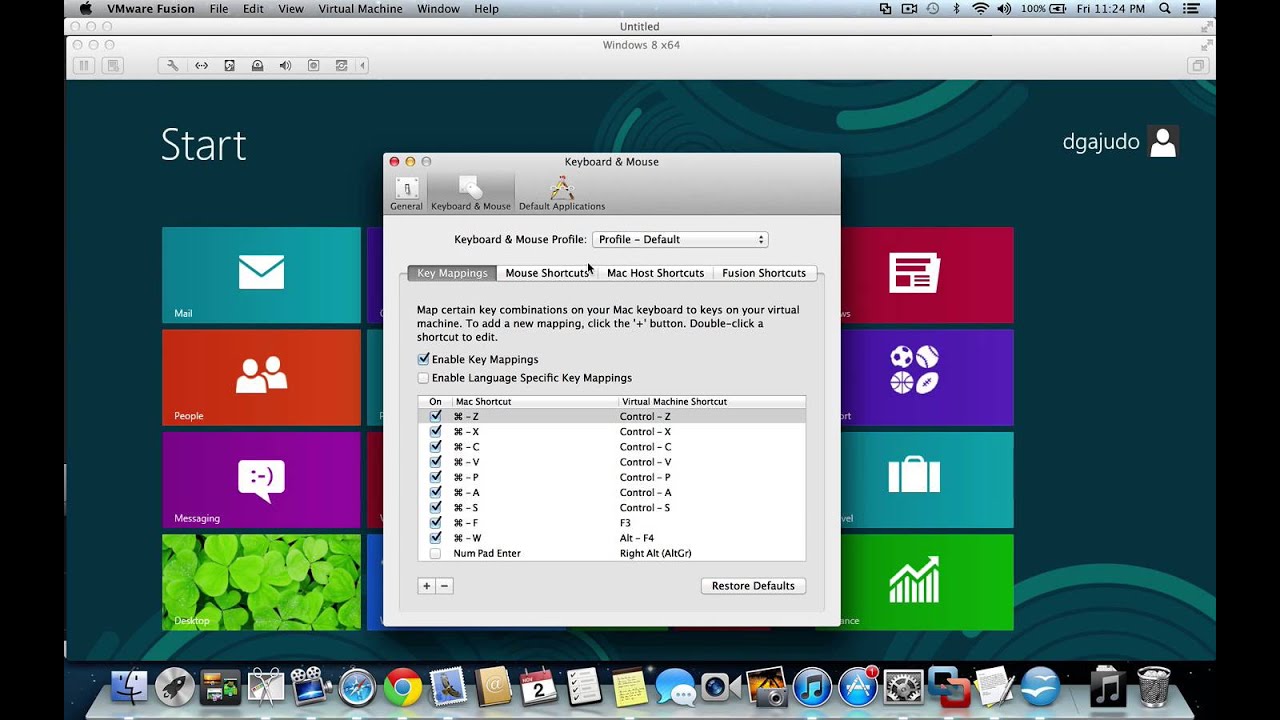Launch Google Chrome from the Dock

click(x=403, y=687)
